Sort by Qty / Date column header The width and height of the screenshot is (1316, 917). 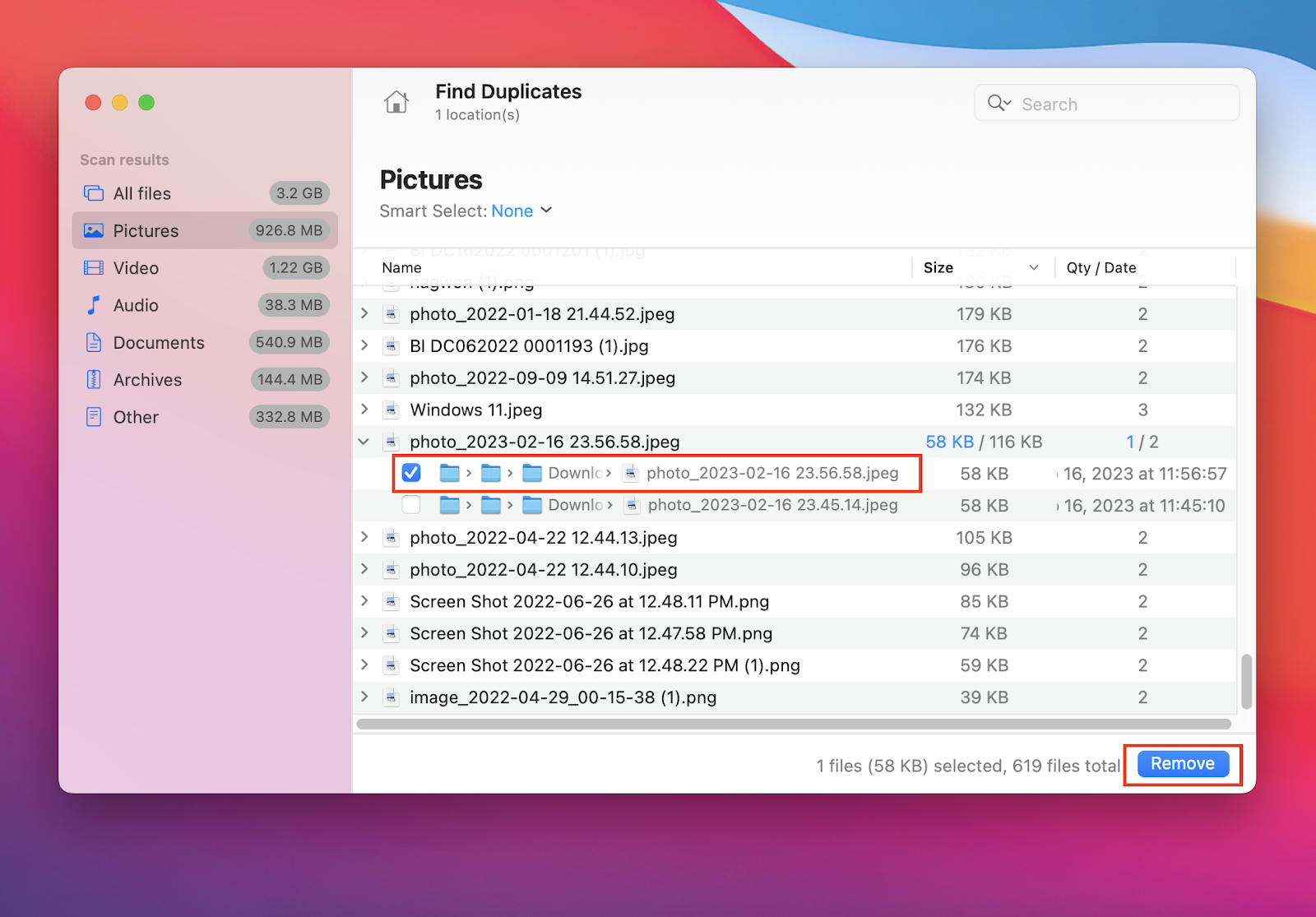(x=1101, y=267)
